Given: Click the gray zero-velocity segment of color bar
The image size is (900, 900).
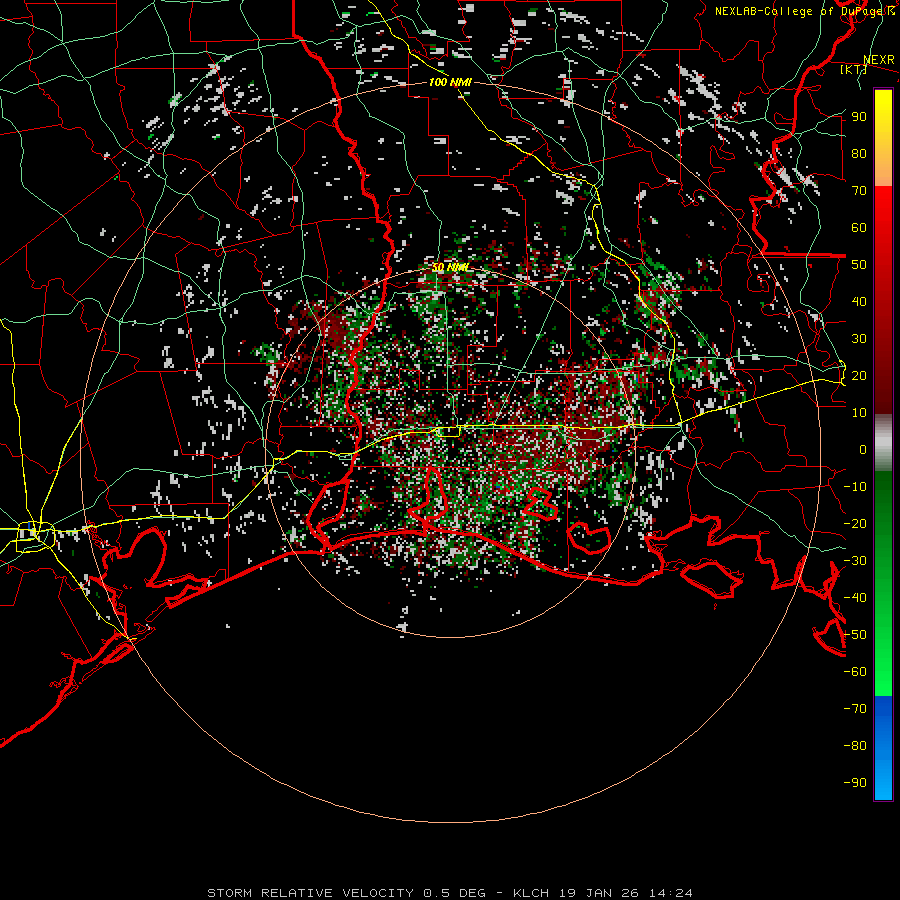Looking at the screenshot, I should [883, 443].
